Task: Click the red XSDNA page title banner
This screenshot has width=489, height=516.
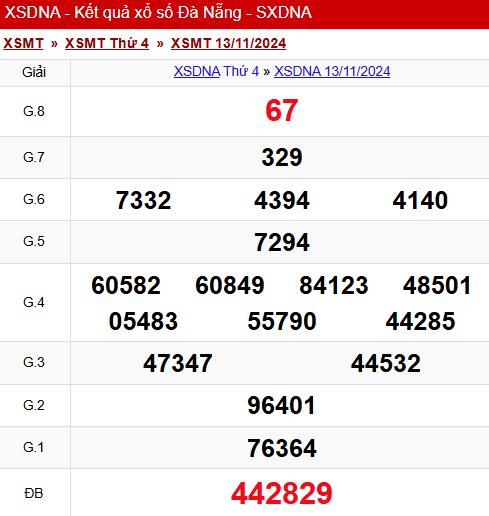Action: click(244, 14)
